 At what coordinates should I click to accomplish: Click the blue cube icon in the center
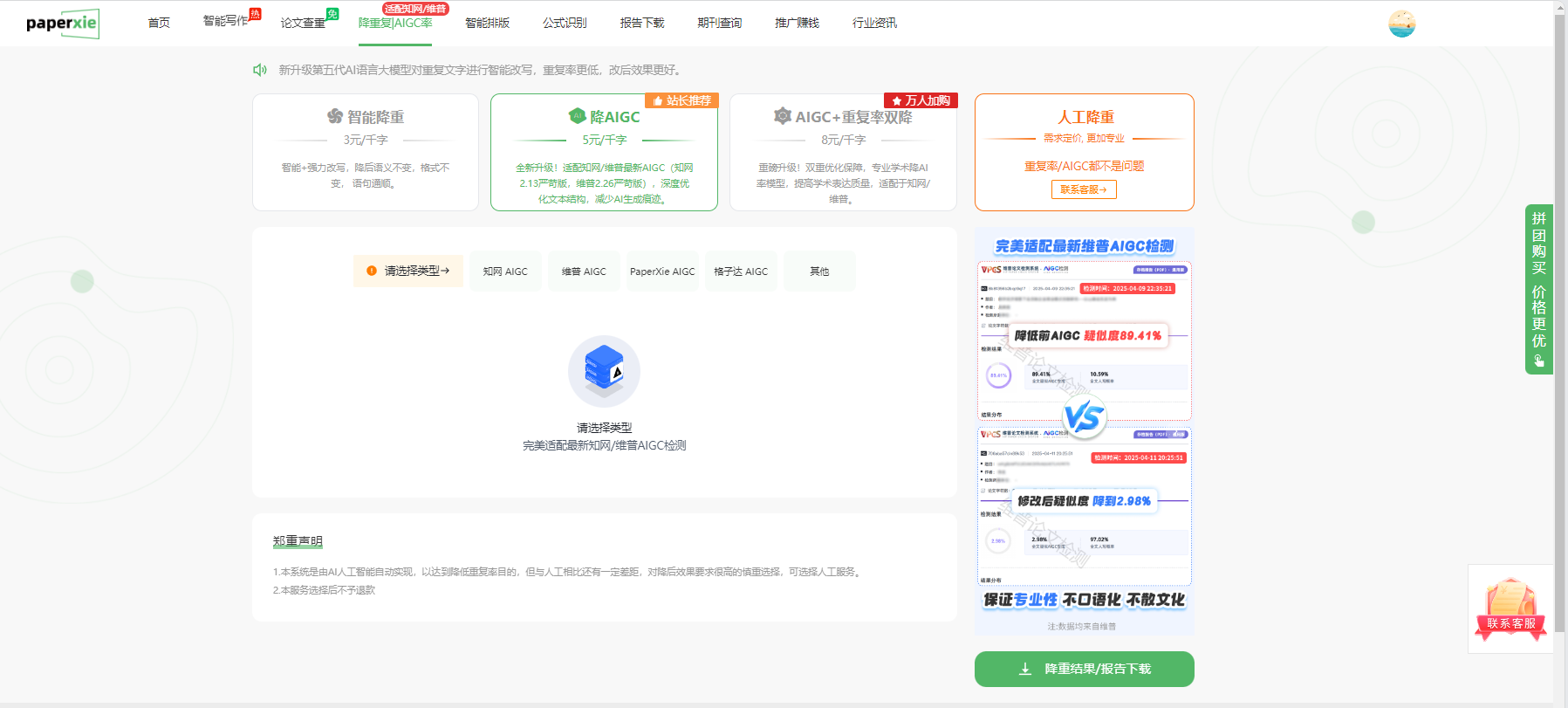604,370
